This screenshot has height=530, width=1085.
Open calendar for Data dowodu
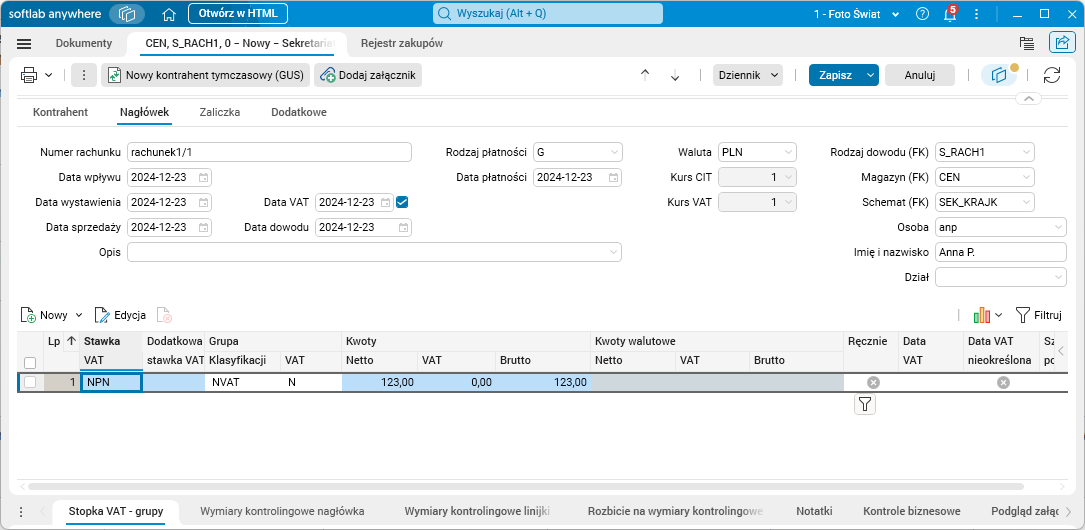tap(403, 228)
